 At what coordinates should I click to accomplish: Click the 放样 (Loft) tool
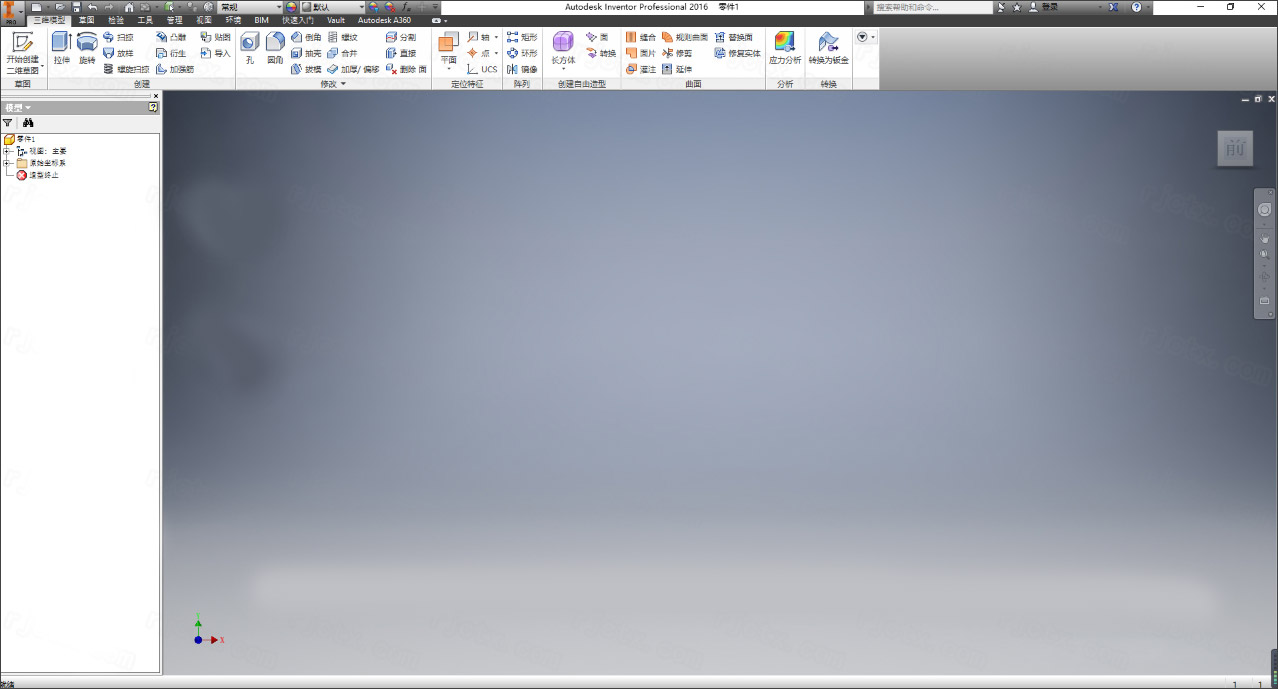point(124,53)
